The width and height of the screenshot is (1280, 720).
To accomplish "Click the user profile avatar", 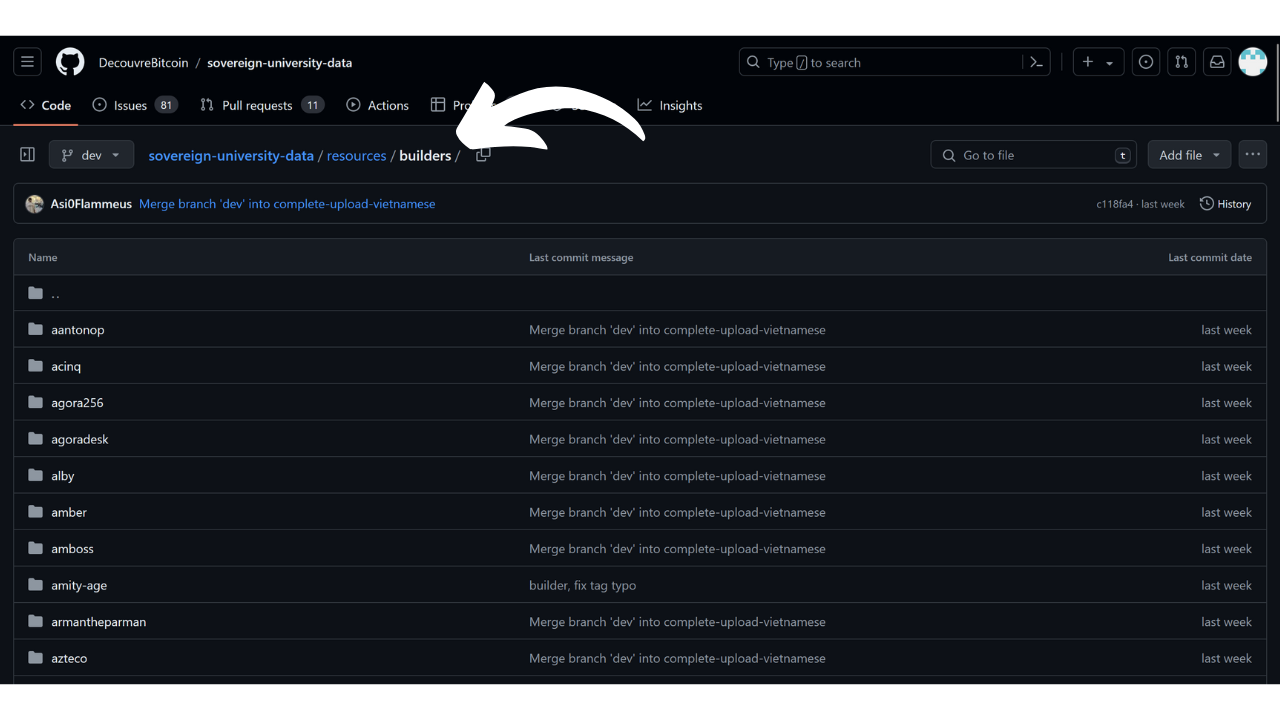I will click(1252, 62).
